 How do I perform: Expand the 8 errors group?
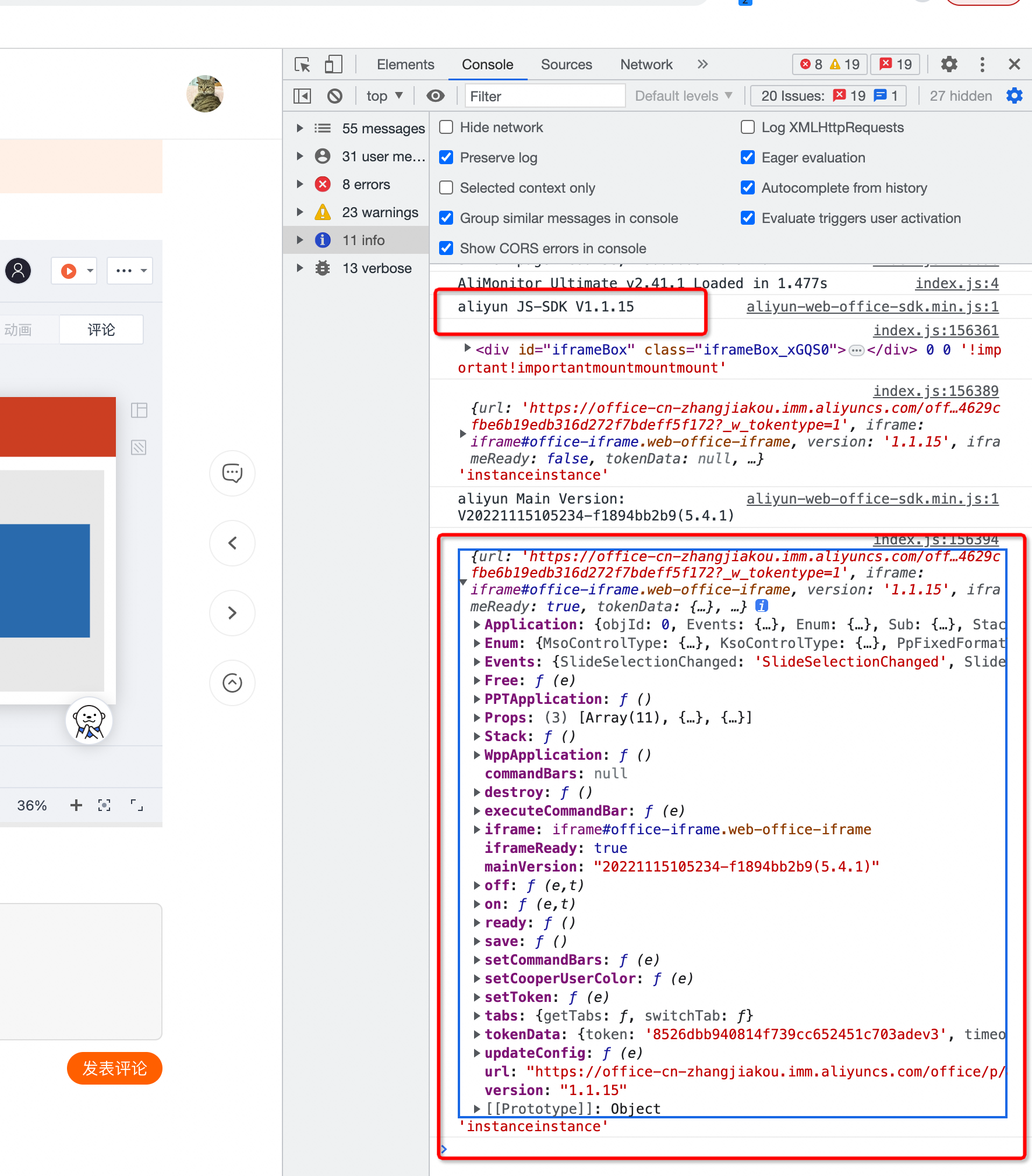[300, 185]
